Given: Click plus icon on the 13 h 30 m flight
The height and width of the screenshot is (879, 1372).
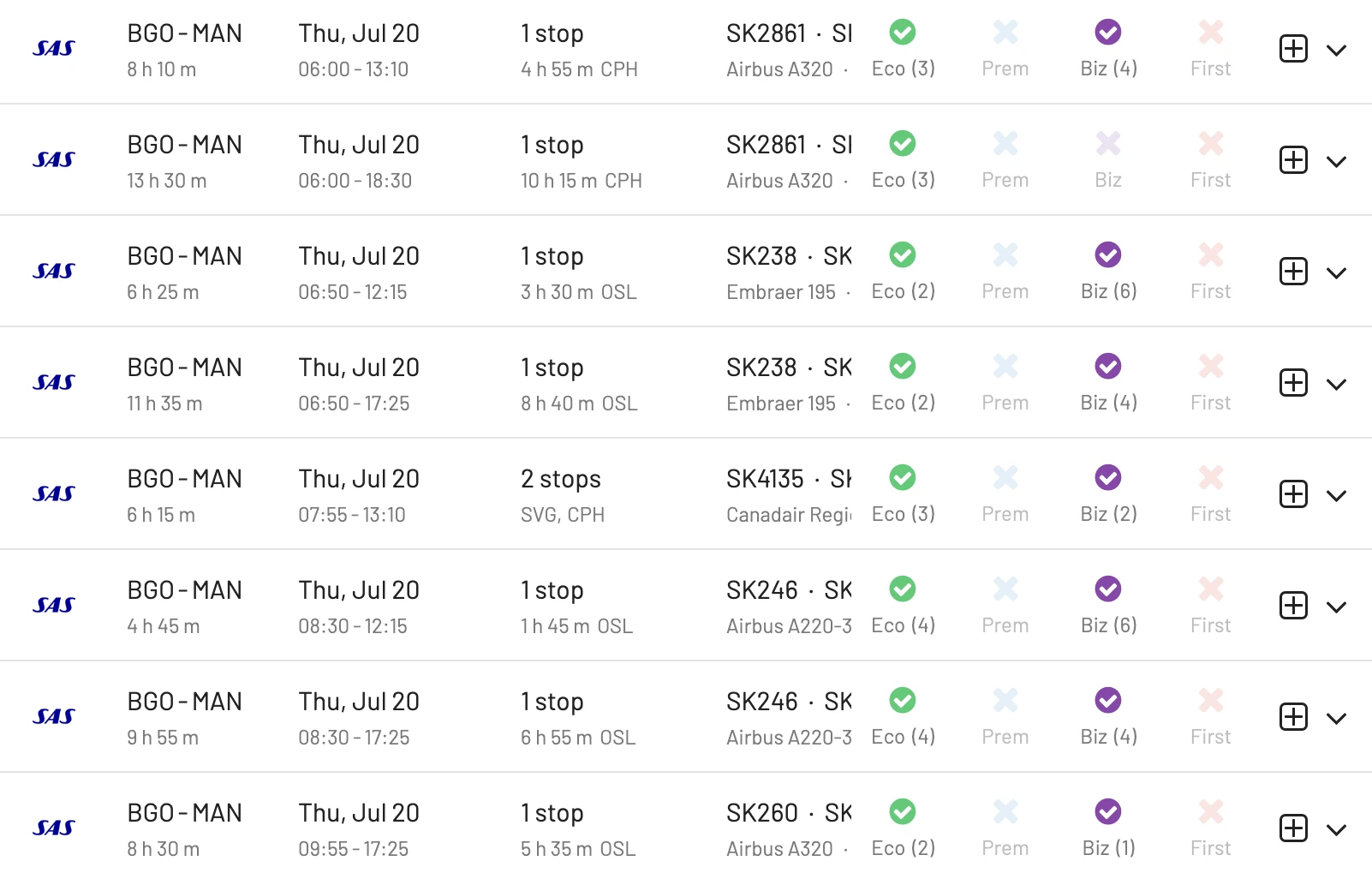Looking at the screenshot, I should [x=1293, y=160].
